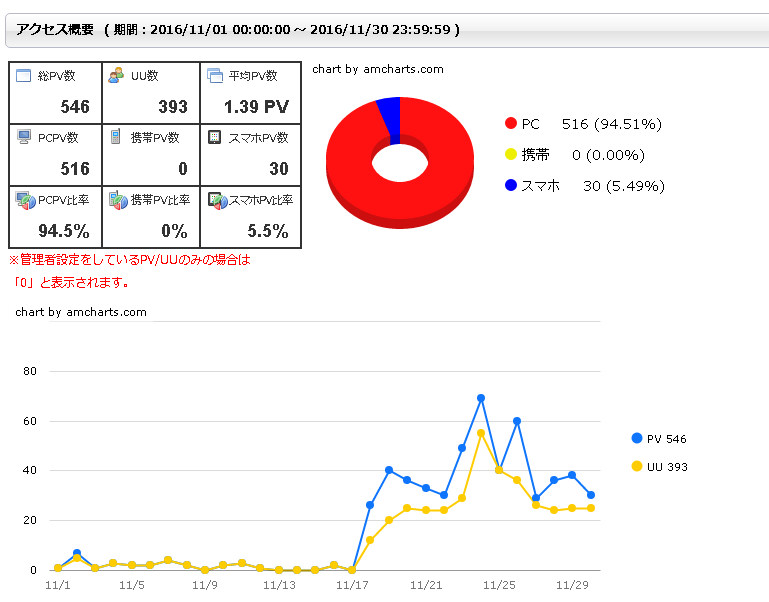Viewport: 769px width, 602px height.
Task: Open amcharts.com link above the pie chart
Action: (377, 69)
